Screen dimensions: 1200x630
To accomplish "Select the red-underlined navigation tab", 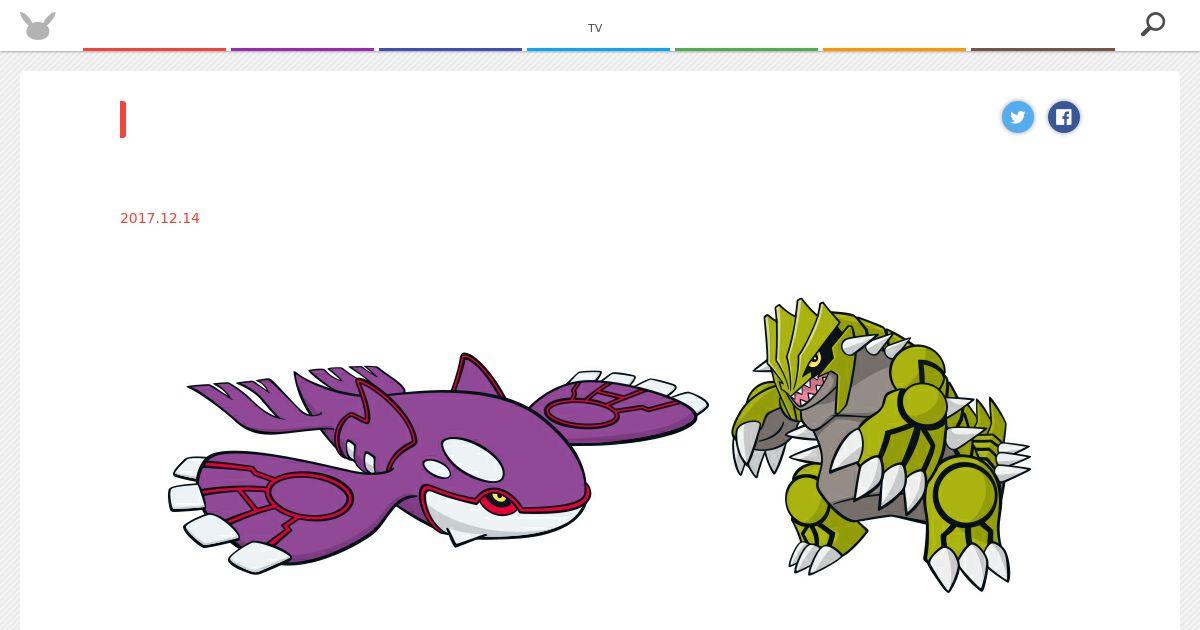I will 154,26.
